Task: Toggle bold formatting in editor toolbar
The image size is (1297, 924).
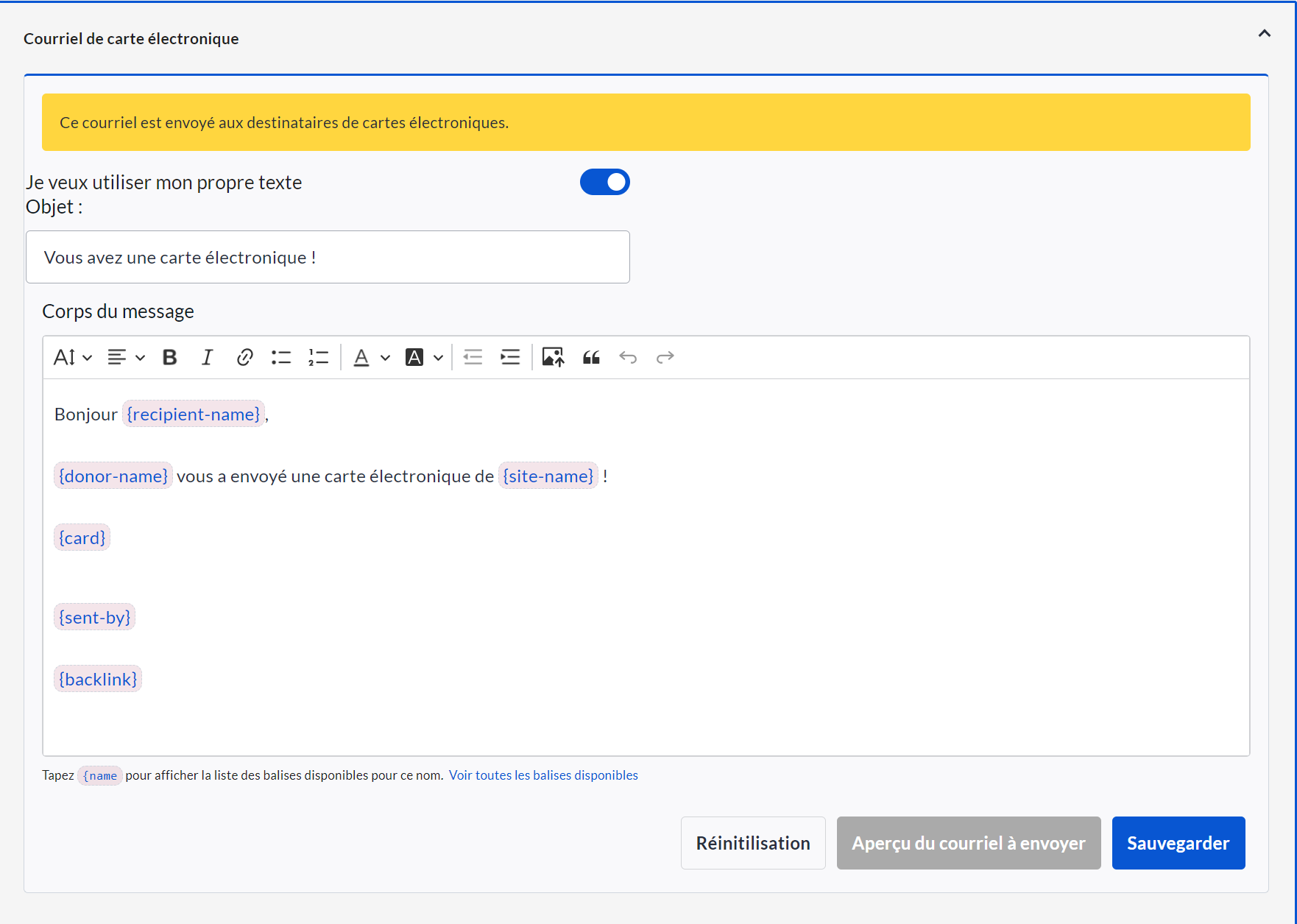Action: (x=169, y=358)
